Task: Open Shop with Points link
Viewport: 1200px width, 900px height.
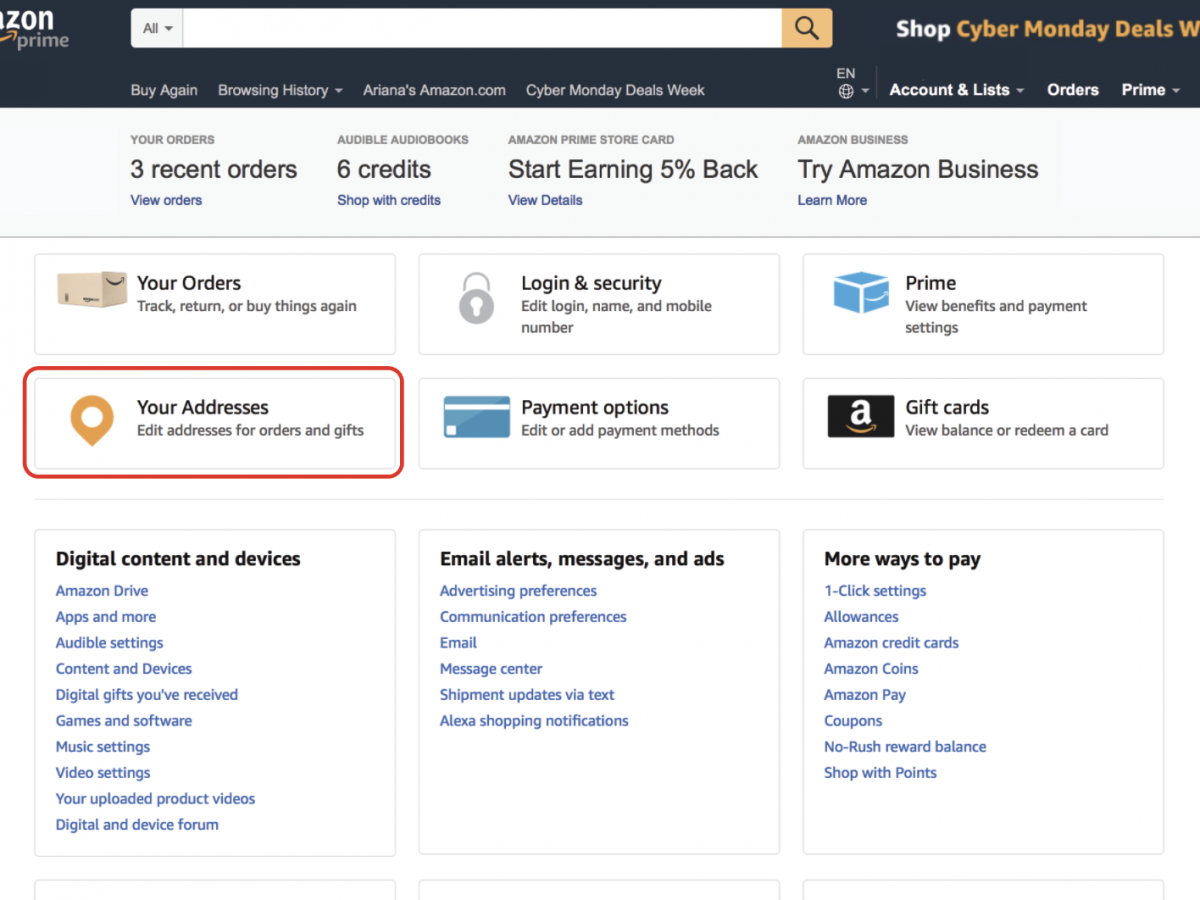Action: click(880, 773)
